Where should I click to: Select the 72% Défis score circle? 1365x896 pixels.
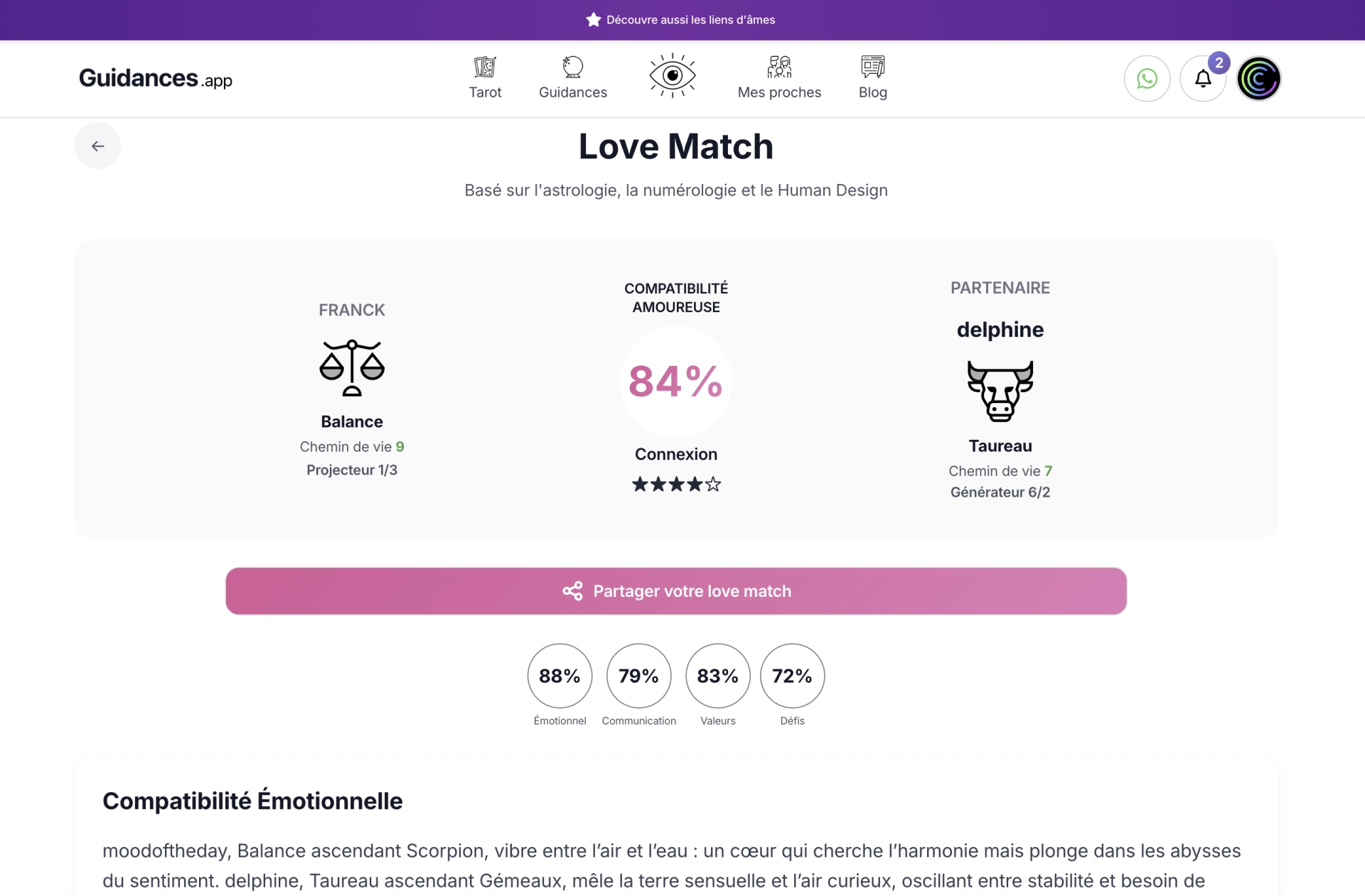[x=792, y=676]
